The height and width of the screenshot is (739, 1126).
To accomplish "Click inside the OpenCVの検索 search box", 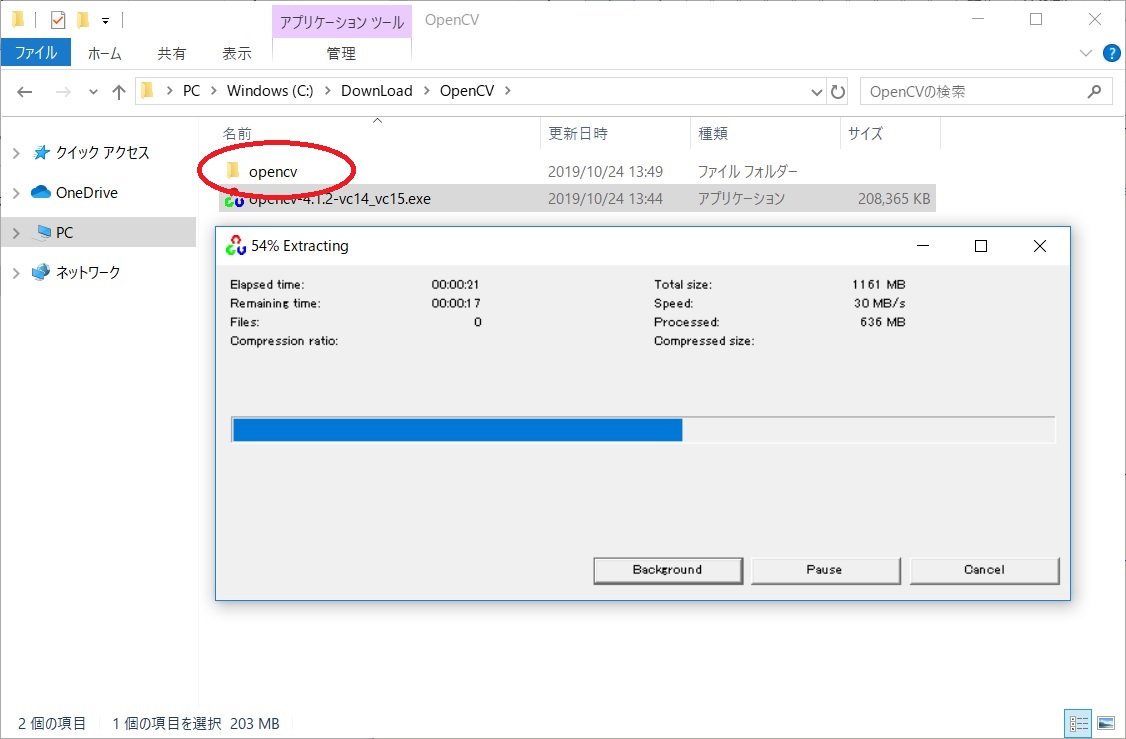I will pyautogui.click(x=970, y=91).
